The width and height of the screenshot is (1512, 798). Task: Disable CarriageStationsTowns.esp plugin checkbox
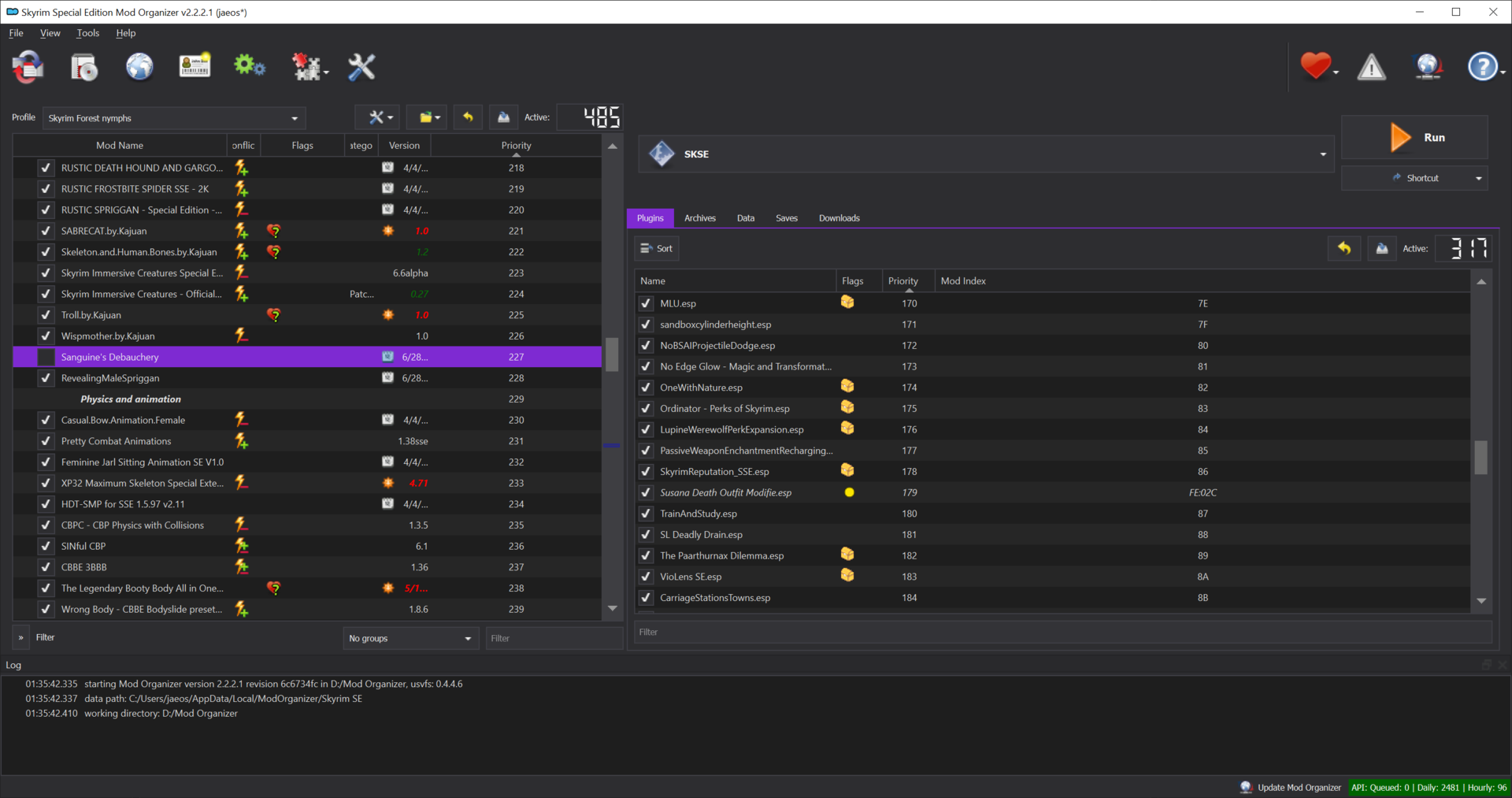[x=646, y=598]
